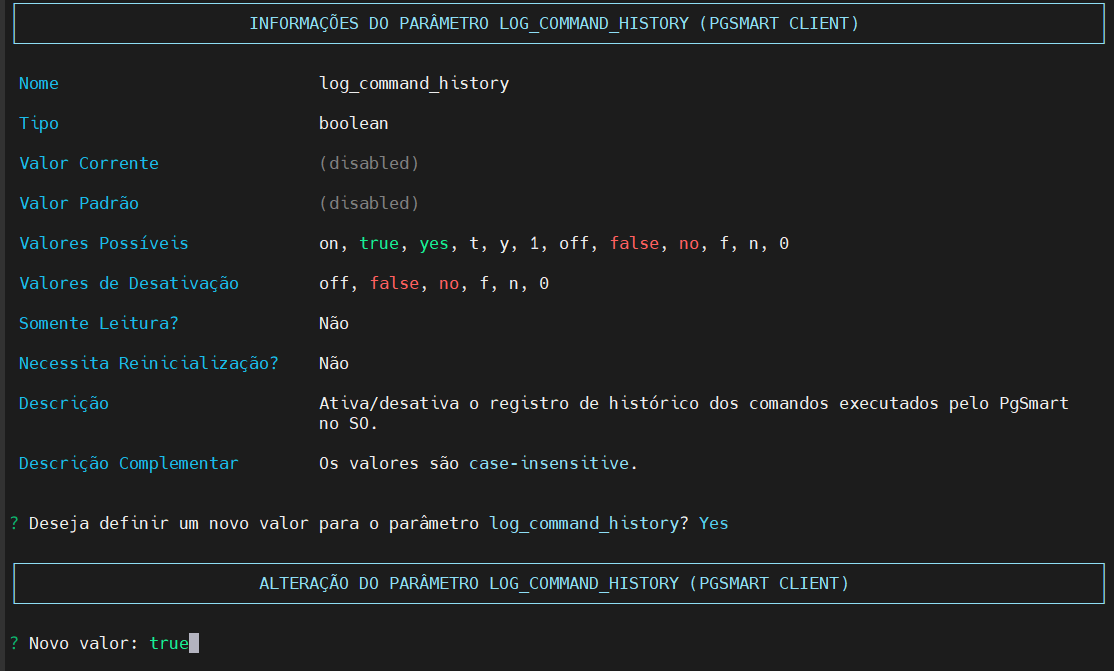Select the highlighted 'case-insensitive' text

tap(549, 463)
